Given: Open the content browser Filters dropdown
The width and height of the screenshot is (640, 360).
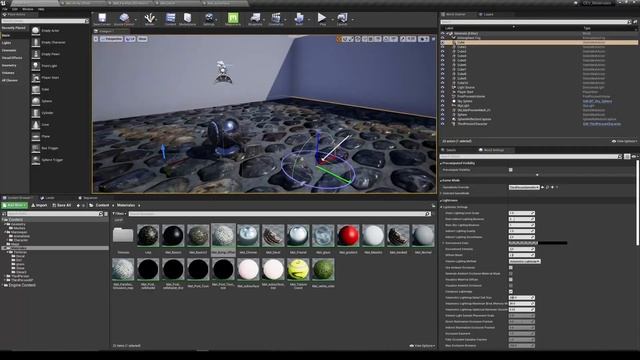Looking at the screenshot, I should click(x=119, y=214).
